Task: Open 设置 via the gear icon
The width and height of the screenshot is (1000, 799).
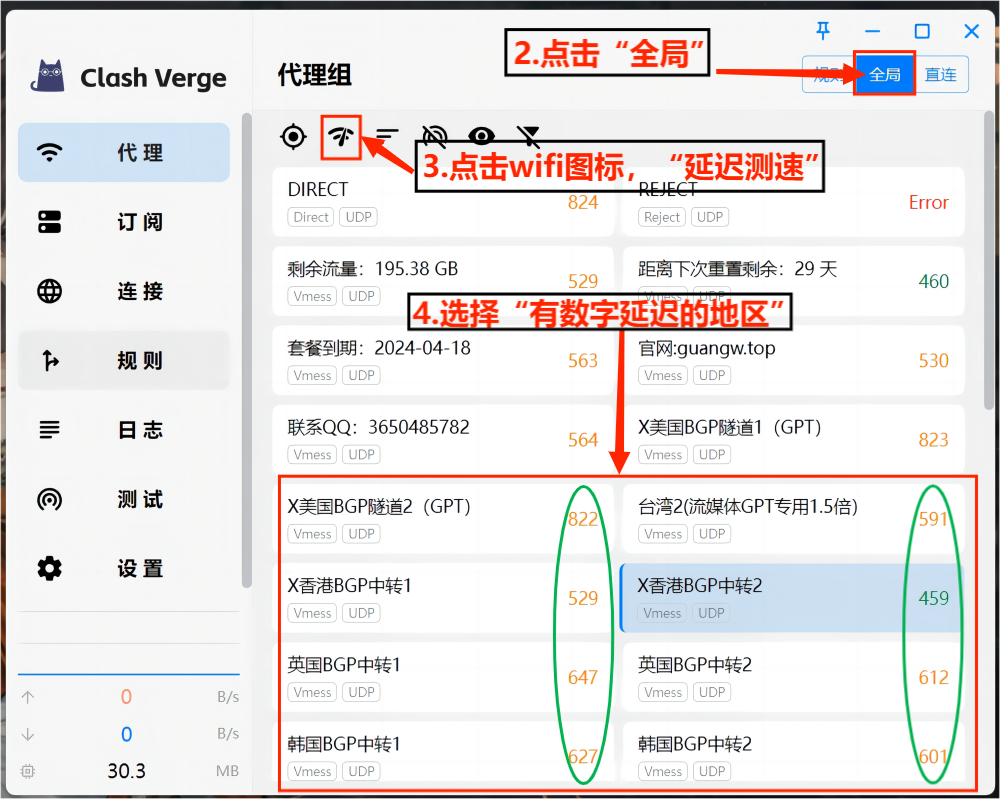Action: (x=49, y=569)
